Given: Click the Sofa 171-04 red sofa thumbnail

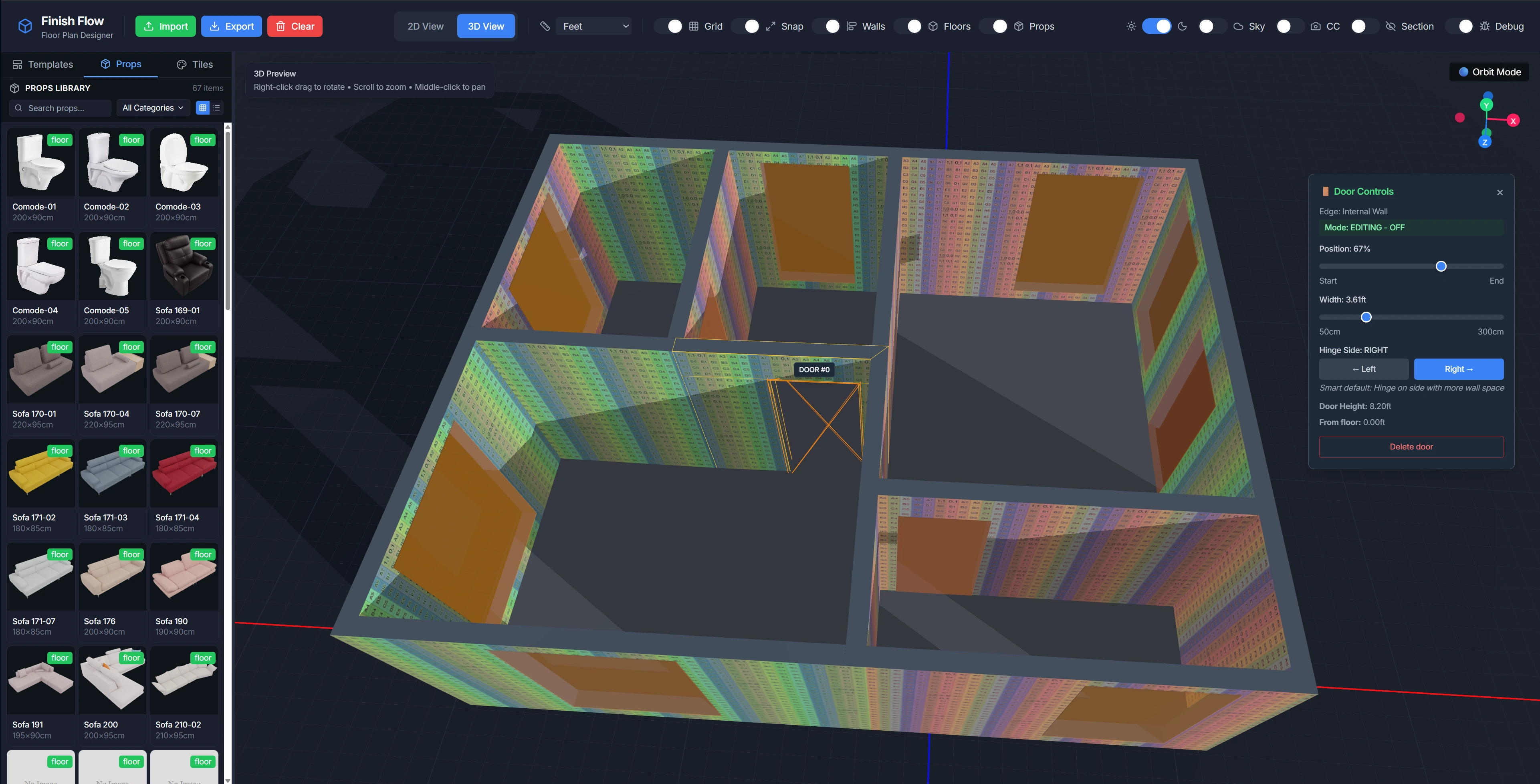Looking at the screenshot, I should coord(184,473).
